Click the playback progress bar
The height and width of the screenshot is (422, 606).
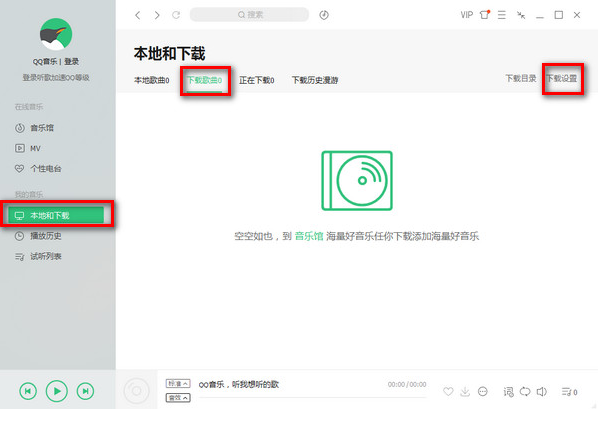click(312, 397)
